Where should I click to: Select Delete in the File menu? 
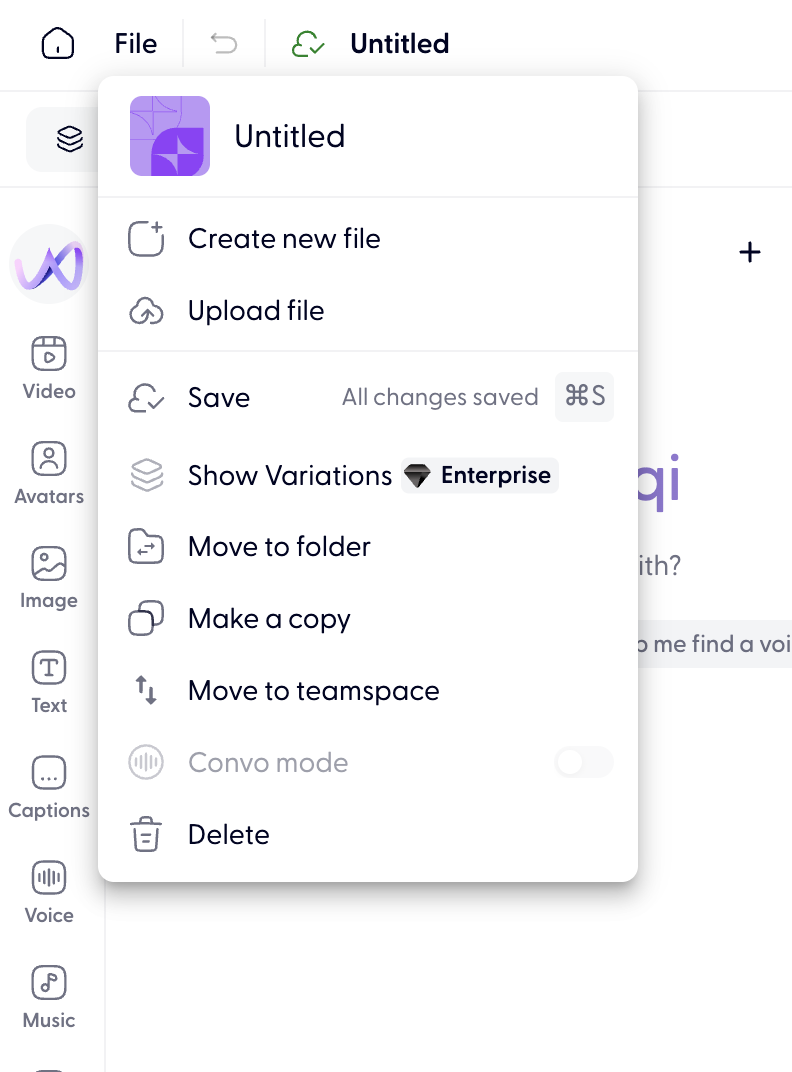point(368,835)
